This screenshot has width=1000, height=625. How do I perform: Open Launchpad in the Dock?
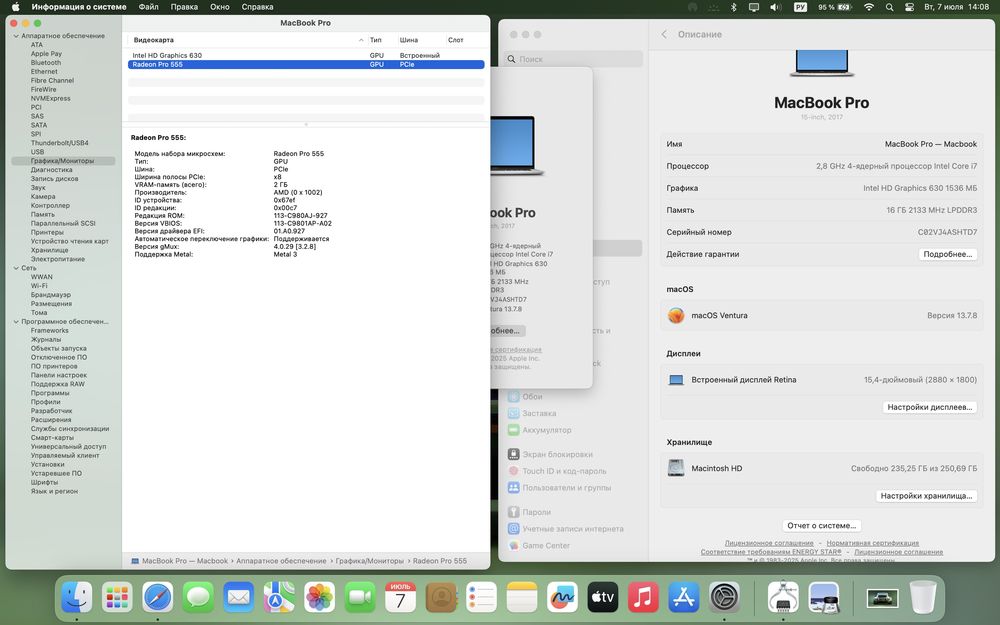pos(117,598)
